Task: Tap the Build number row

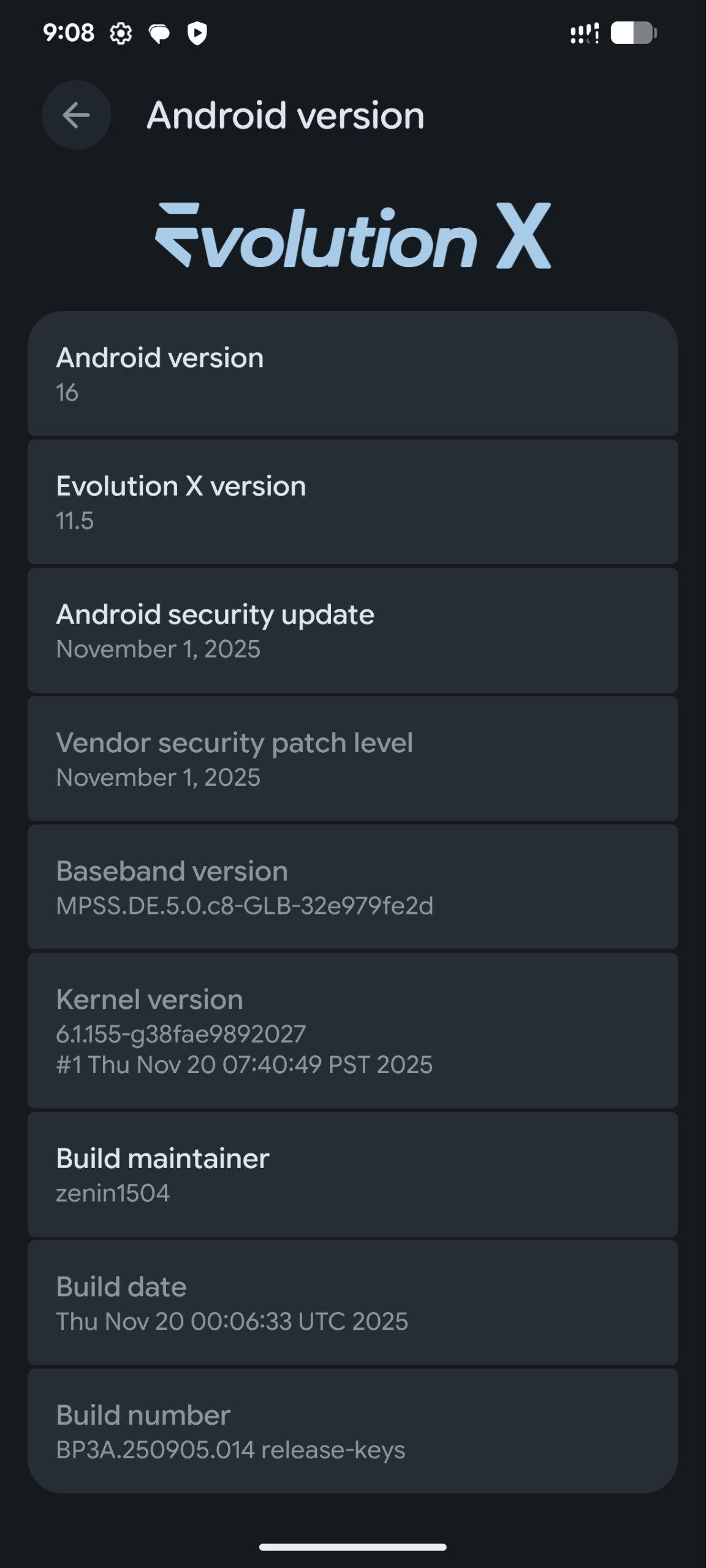Action: tap(352, 1431)
